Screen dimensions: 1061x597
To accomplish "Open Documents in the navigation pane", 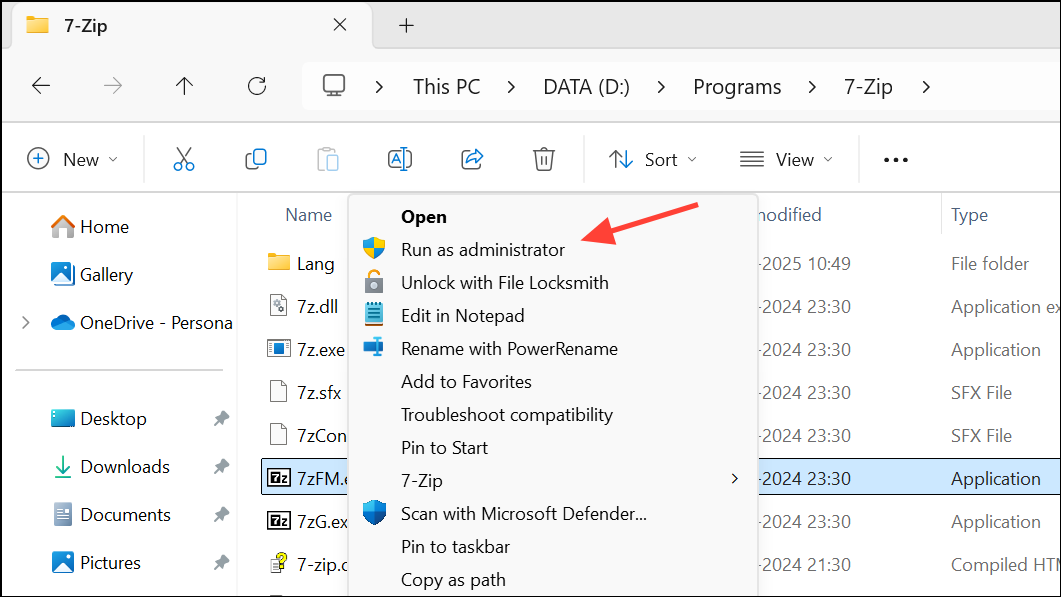I will pyautogui.click(x=111, y=515).
